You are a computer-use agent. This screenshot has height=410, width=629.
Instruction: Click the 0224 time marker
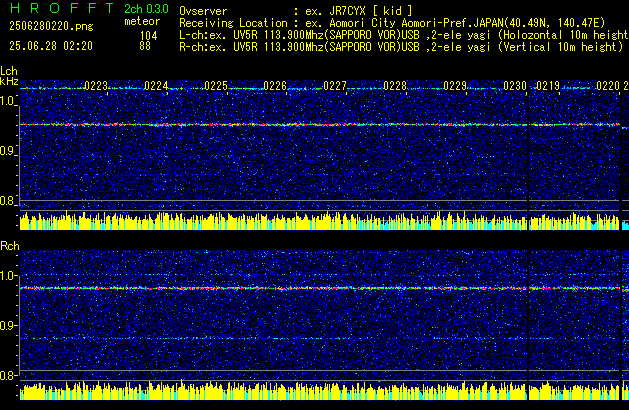click(156, 86)
